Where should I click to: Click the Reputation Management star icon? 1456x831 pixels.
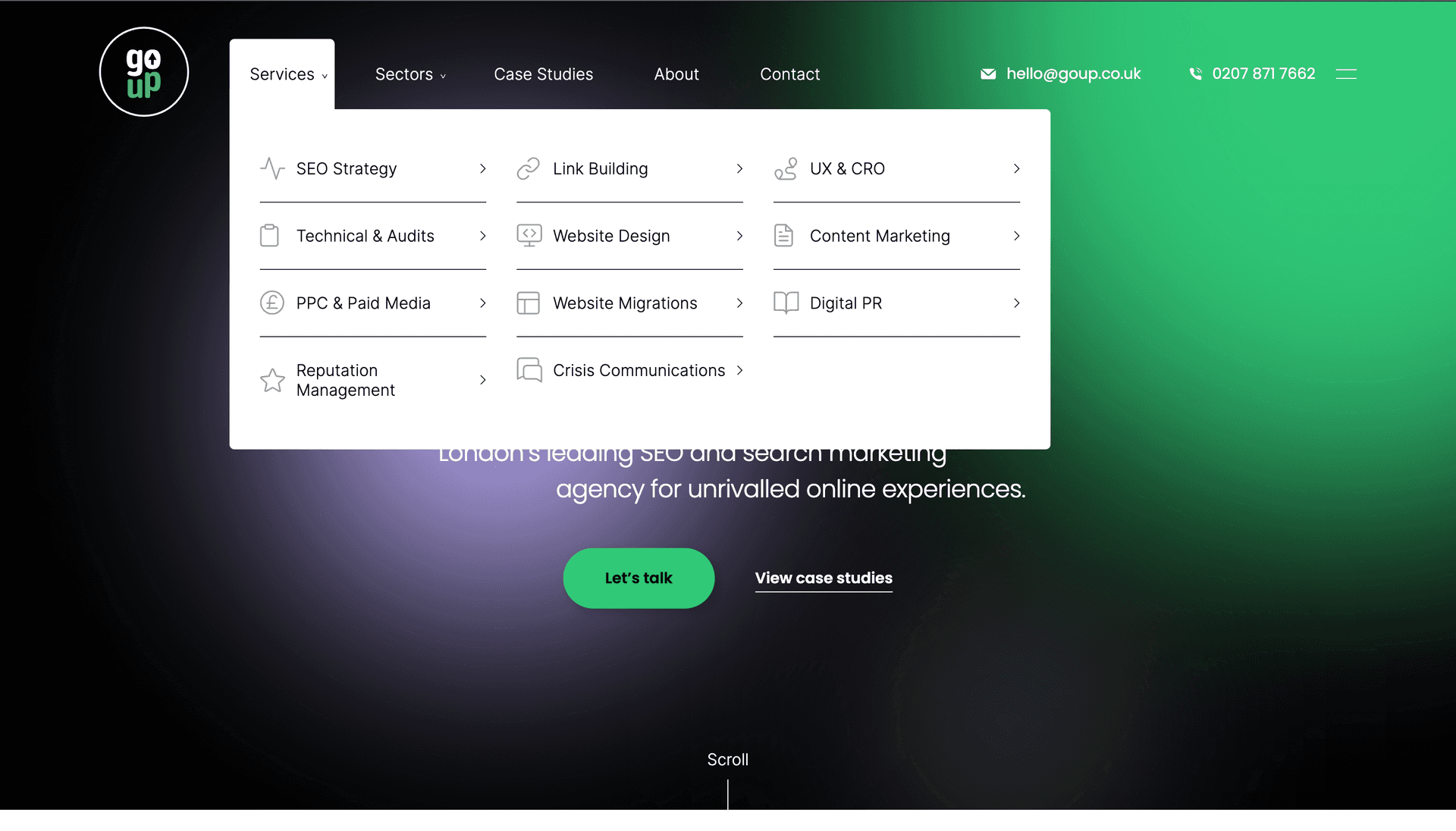click(272, 380)
